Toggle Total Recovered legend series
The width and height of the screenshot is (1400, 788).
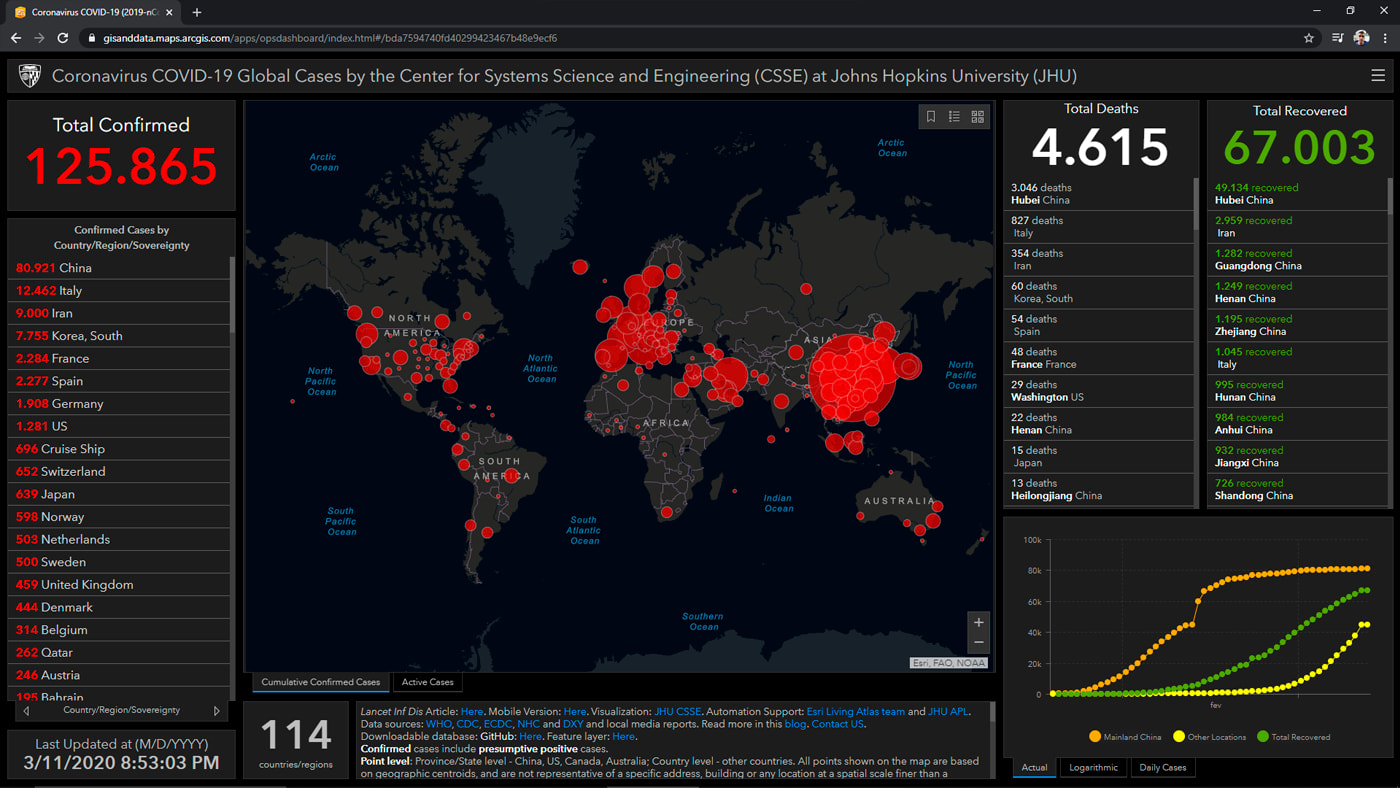pyautogui.click(x=1293, y=737)
